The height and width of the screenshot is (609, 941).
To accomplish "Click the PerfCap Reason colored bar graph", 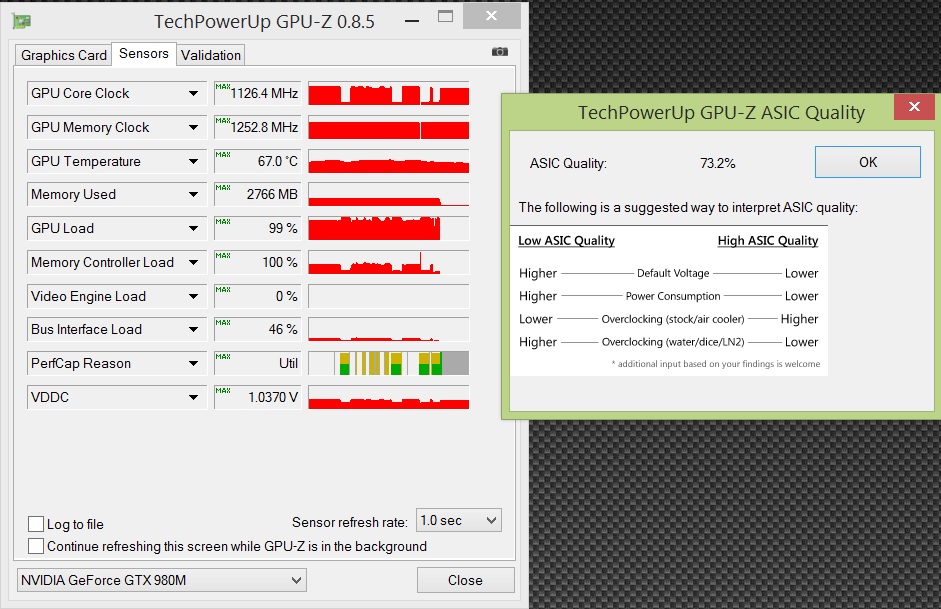I will pyautogui.click(x=389, y=364).
